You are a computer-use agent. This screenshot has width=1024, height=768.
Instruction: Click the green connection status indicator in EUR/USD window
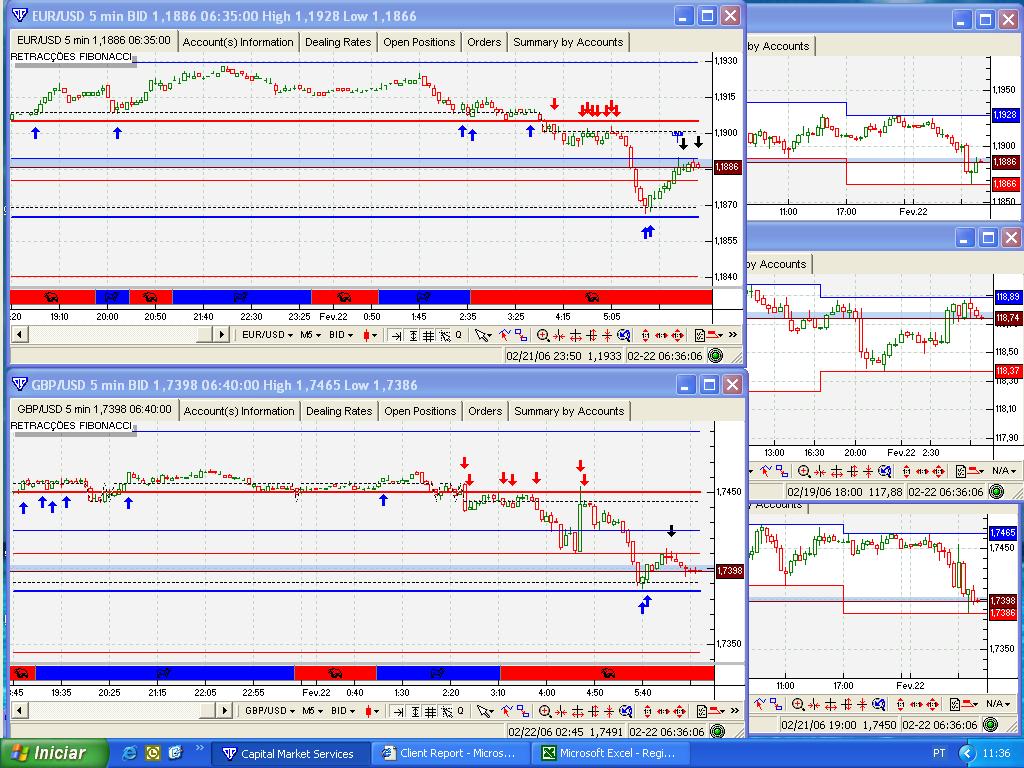[715, 355]
